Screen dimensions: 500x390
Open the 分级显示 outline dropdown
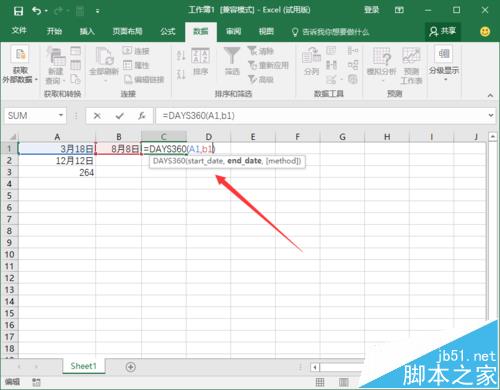coord(444,63)
